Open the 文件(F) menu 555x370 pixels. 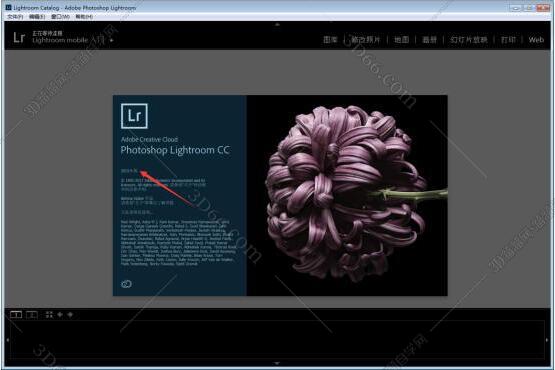coord(15,17)
